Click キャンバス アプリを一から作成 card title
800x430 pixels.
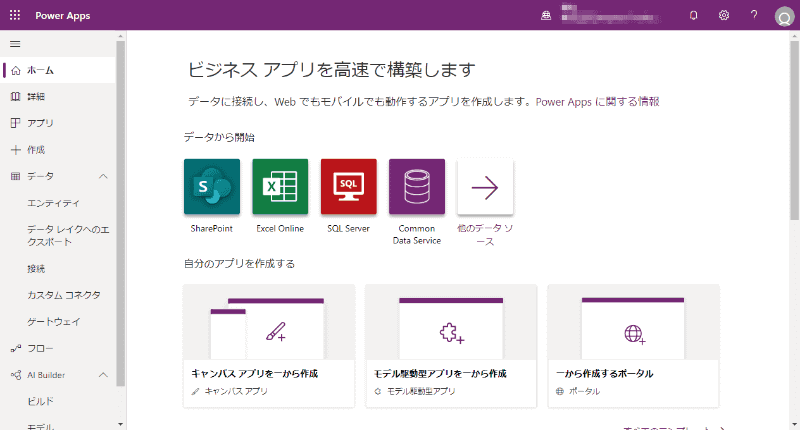(x=255, y=373)
